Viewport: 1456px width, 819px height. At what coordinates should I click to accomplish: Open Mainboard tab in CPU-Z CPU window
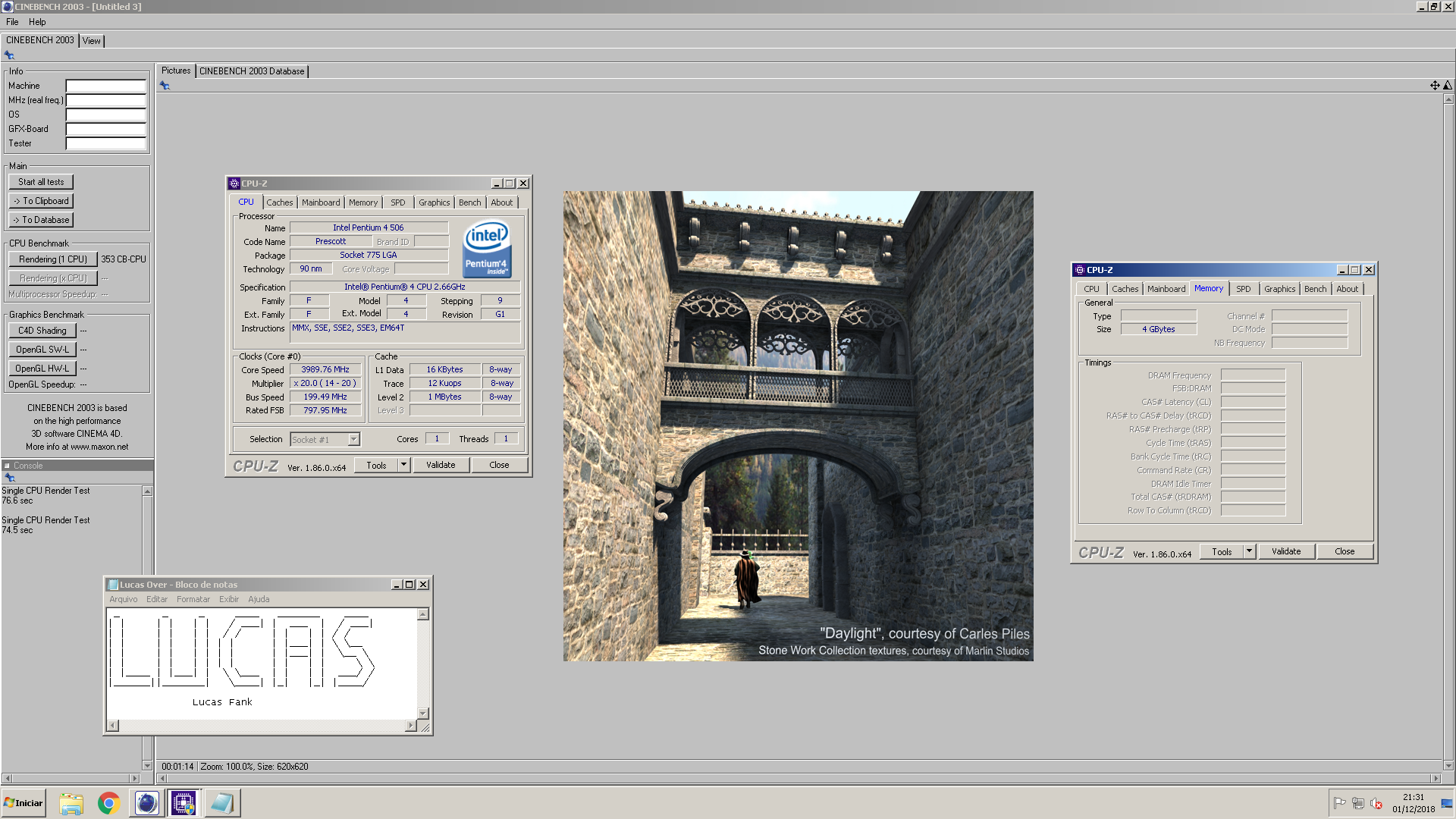[x=321, y=202]
